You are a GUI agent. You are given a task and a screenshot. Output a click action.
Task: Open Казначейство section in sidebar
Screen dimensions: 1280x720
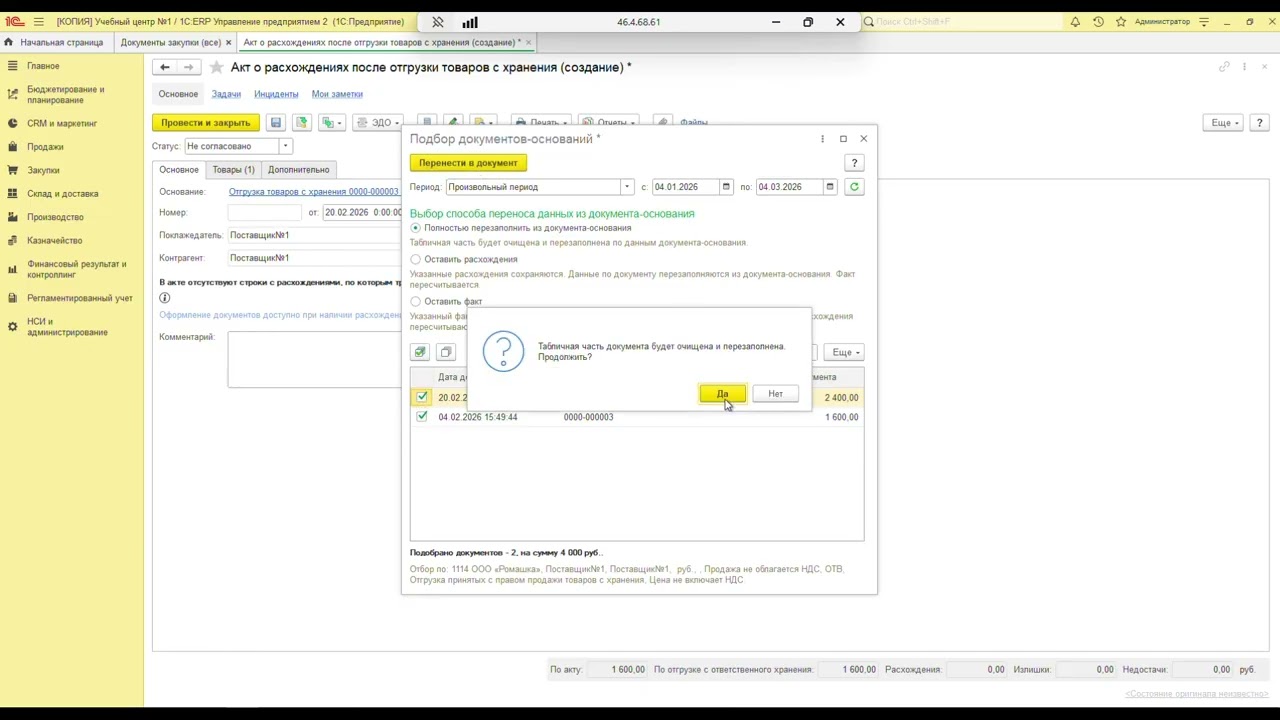tap(54, 241)
